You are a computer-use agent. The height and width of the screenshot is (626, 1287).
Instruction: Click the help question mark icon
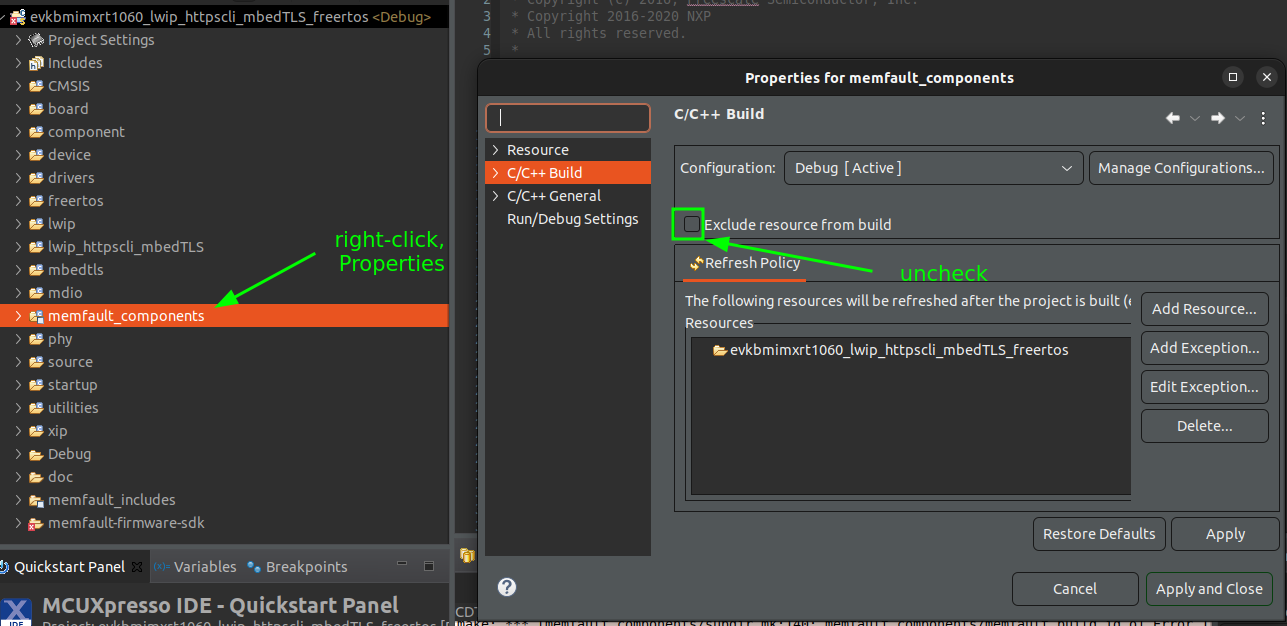(x=507, y=587)
